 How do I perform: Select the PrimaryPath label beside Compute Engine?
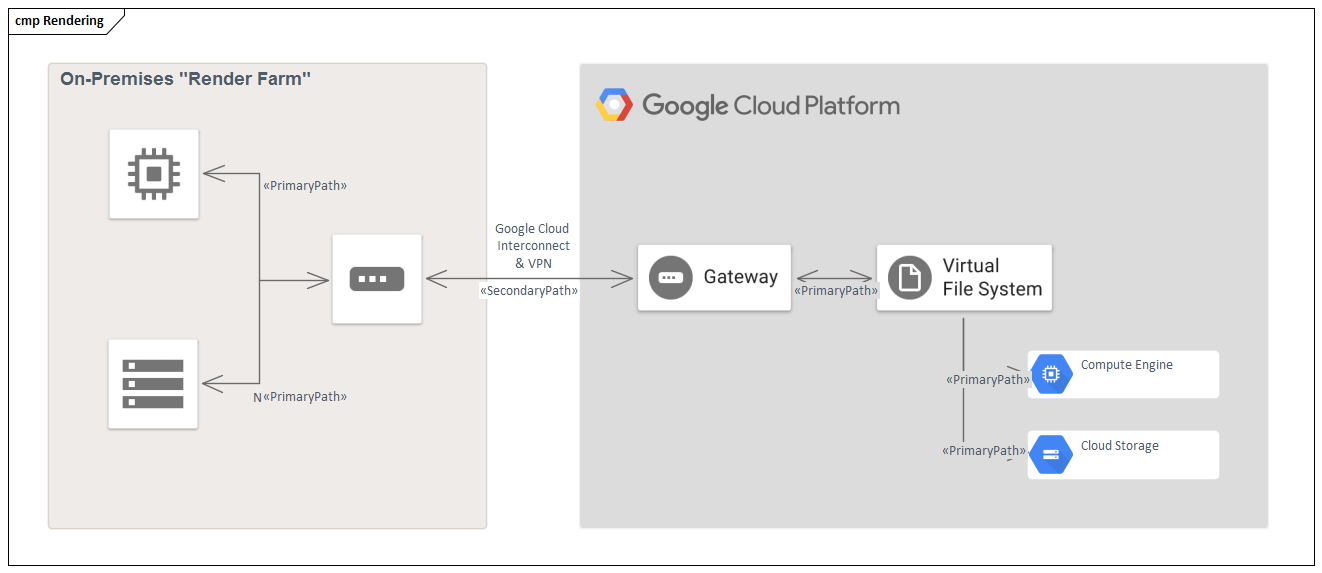987,380
